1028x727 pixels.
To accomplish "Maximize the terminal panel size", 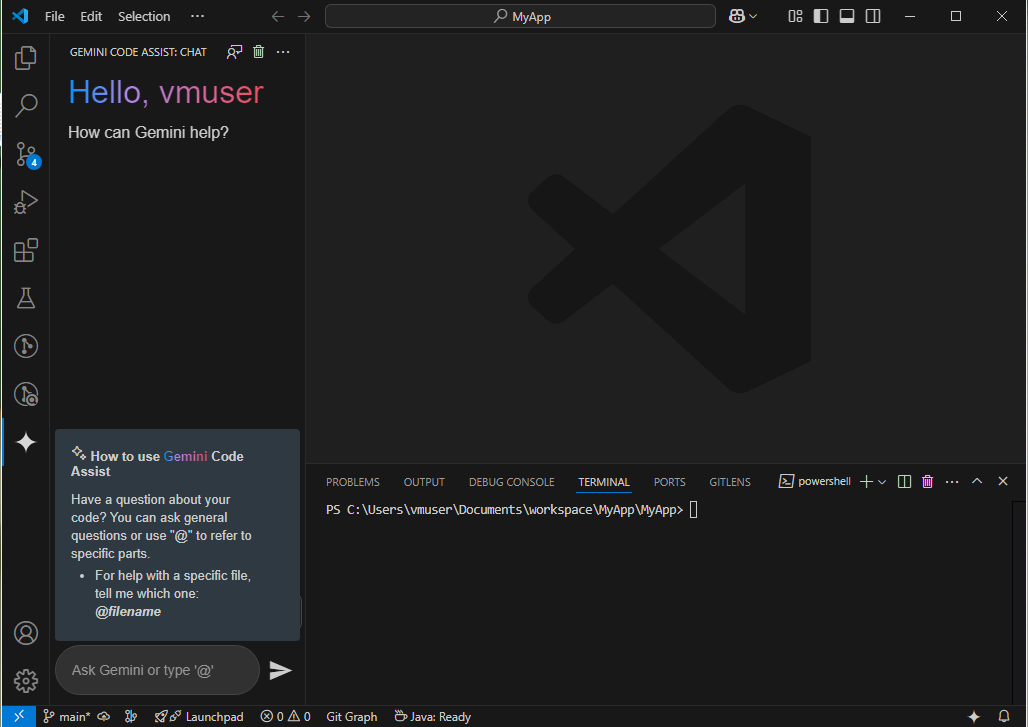I will [x=977, y=481].
